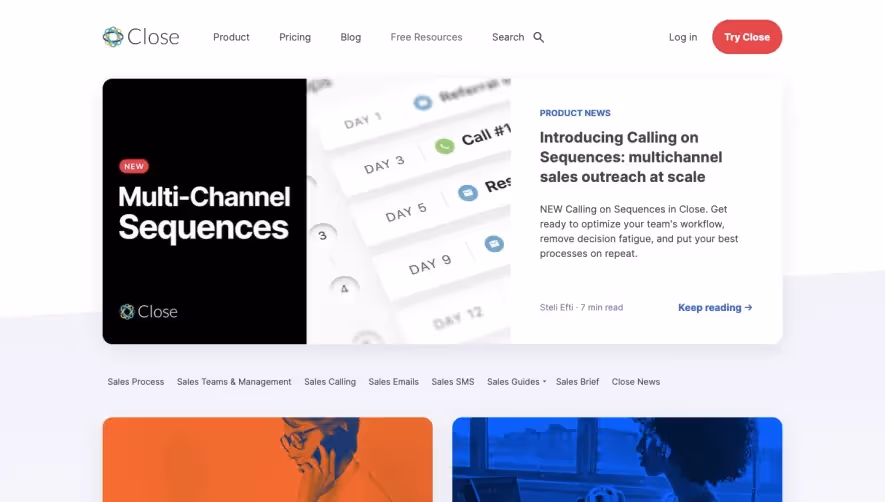This screenshot has width=885, height=502.
Task: Open the blue article card thumbnail
Action: pos(617,460)
